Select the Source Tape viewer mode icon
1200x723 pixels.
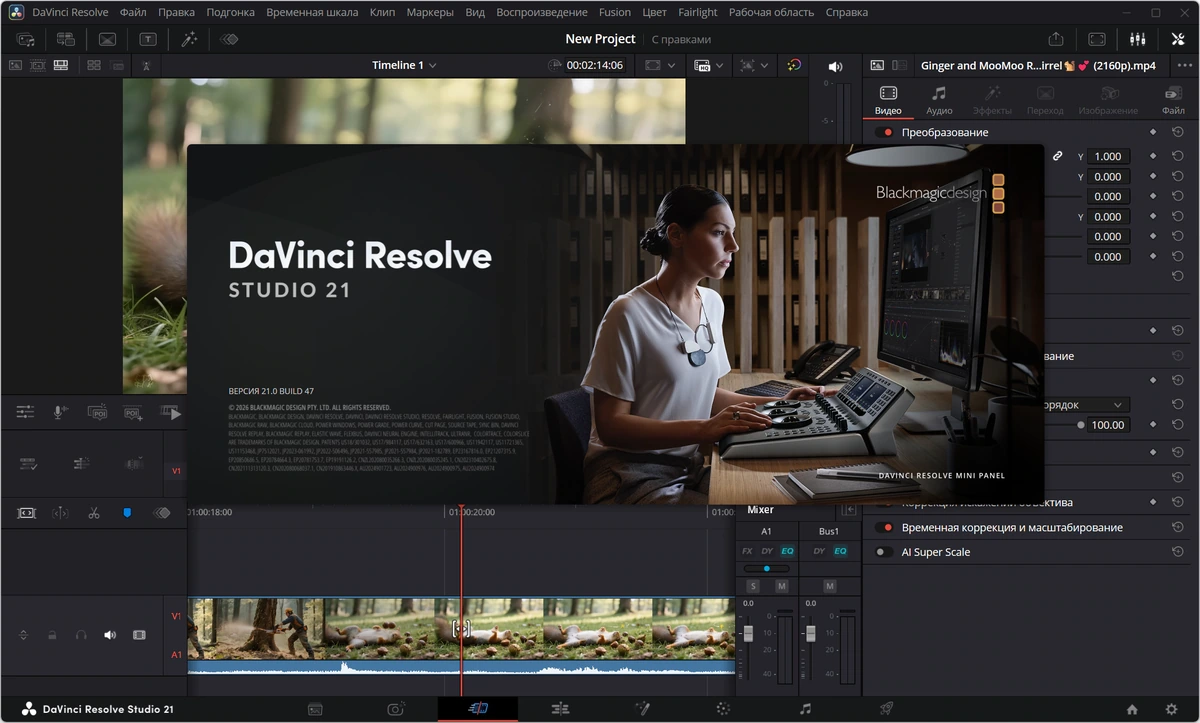pos(38,65)
